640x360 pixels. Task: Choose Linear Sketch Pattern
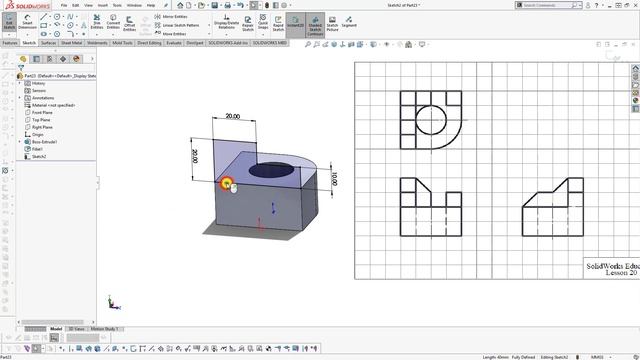click(177, 25)
